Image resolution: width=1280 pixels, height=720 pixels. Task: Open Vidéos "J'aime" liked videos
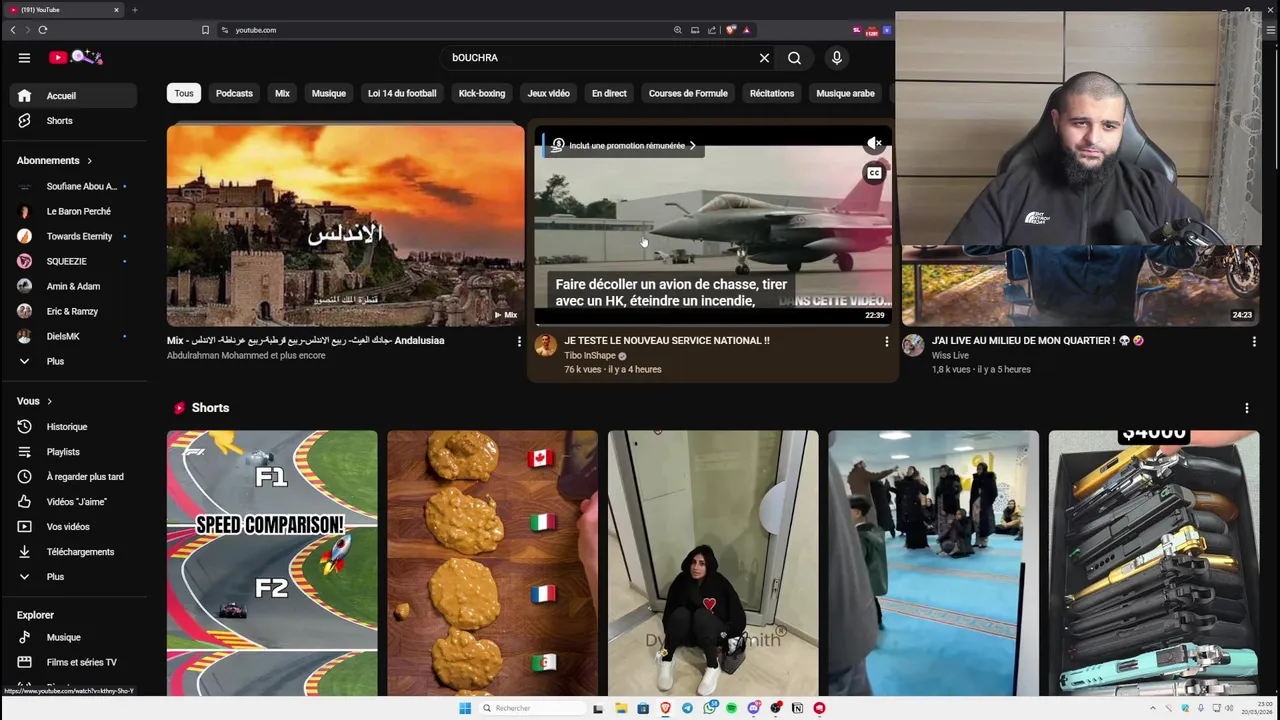point(73,502)
